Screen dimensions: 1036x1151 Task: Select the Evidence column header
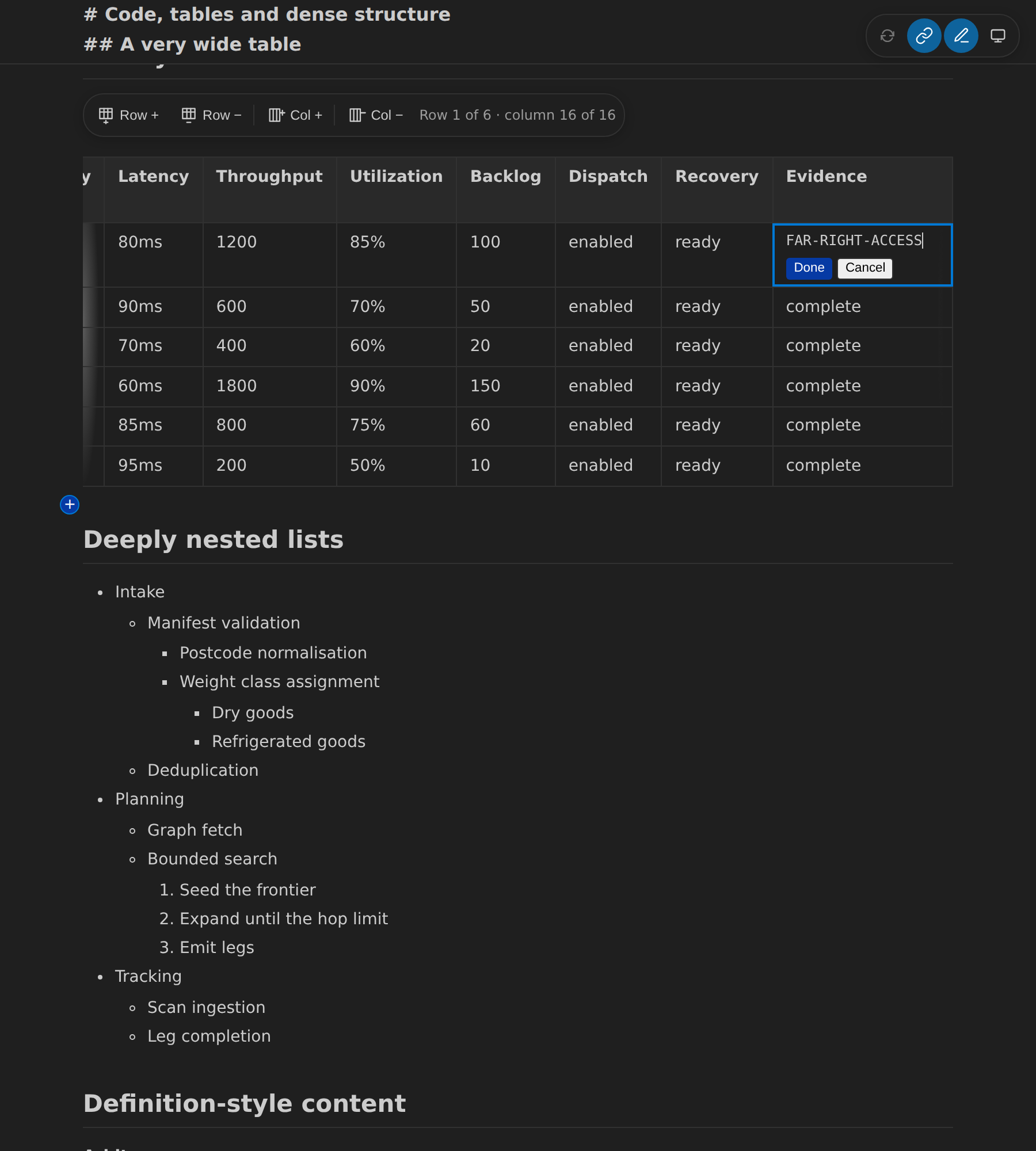pyautogui.click(x=863, y=190)
